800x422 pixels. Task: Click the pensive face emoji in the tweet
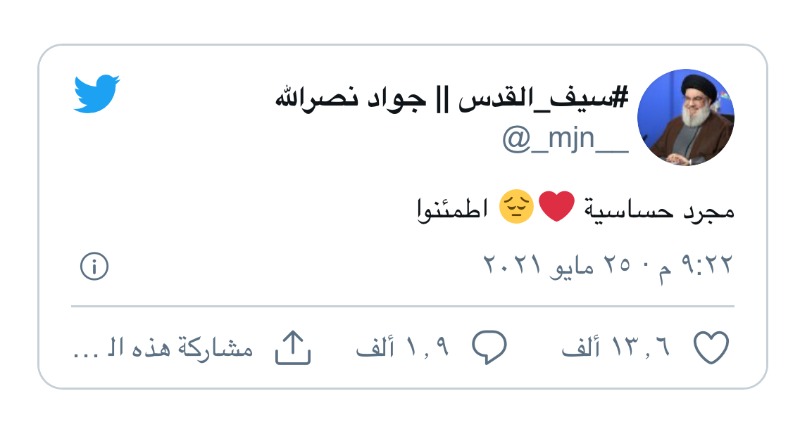point(516,207)
